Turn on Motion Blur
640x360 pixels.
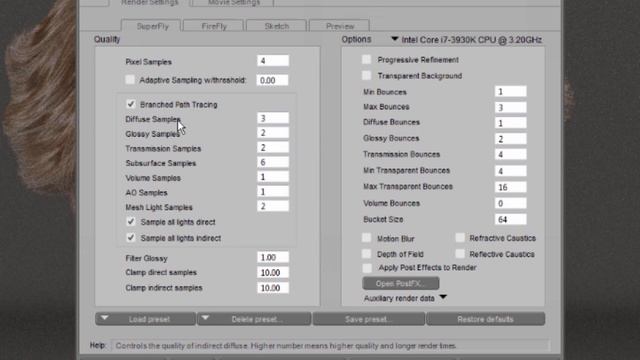(367, 238)
